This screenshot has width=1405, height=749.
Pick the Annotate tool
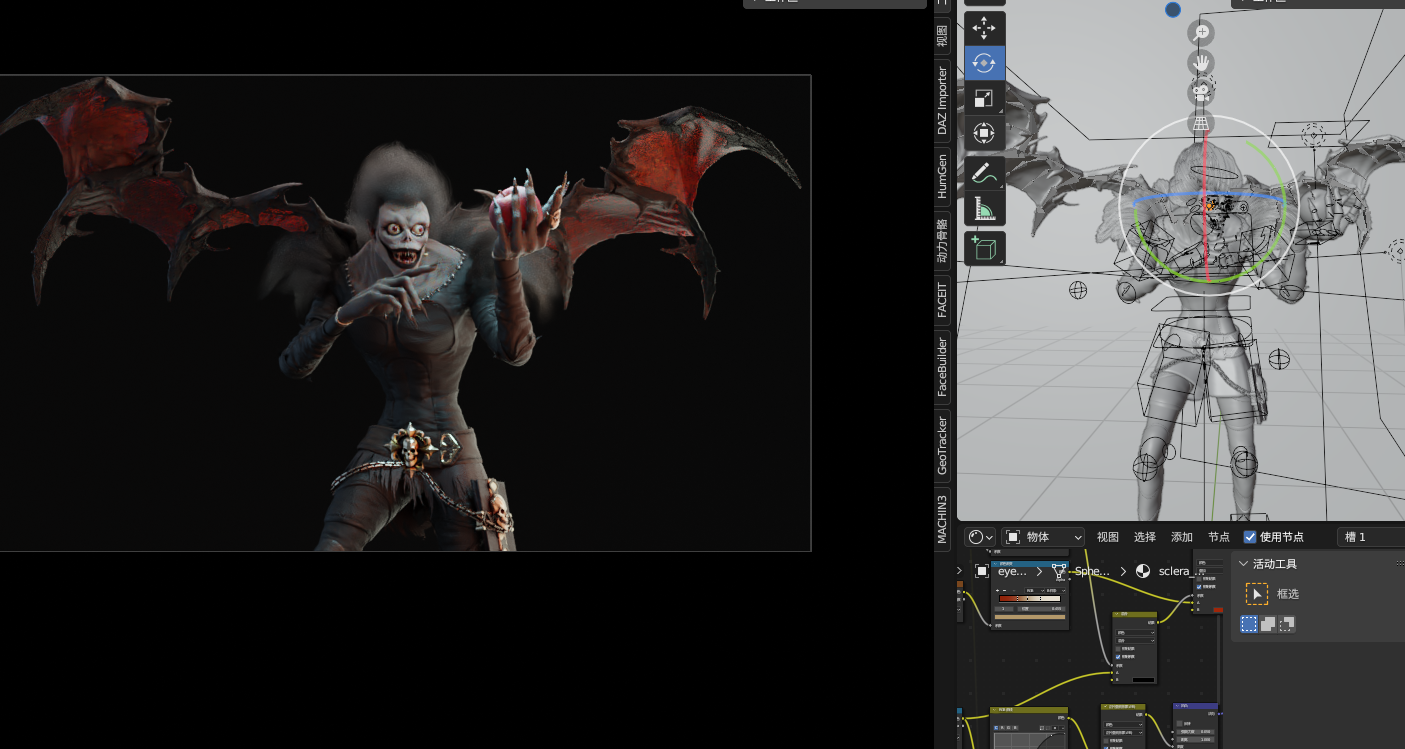(984, 171)
